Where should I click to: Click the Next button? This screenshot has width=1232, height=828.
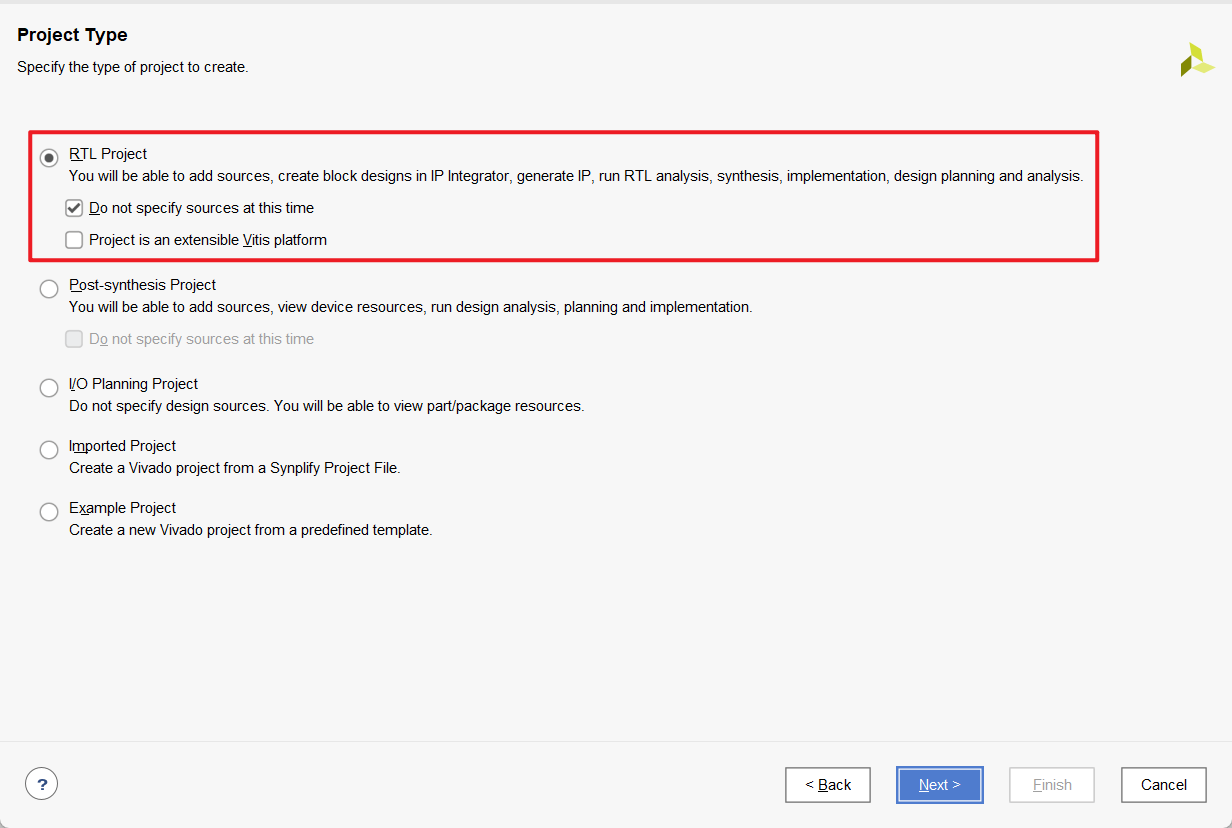940,785
